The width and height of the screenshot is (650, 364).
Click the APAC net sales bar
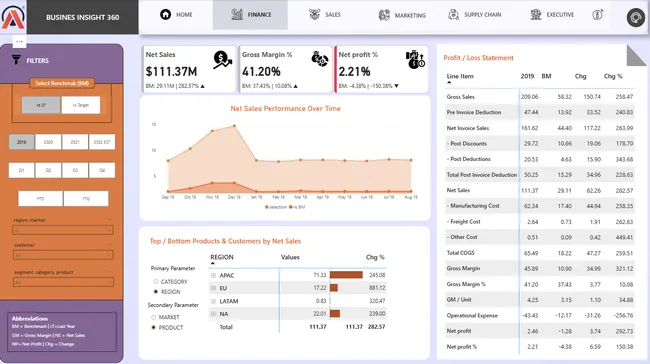click(346, 275)
